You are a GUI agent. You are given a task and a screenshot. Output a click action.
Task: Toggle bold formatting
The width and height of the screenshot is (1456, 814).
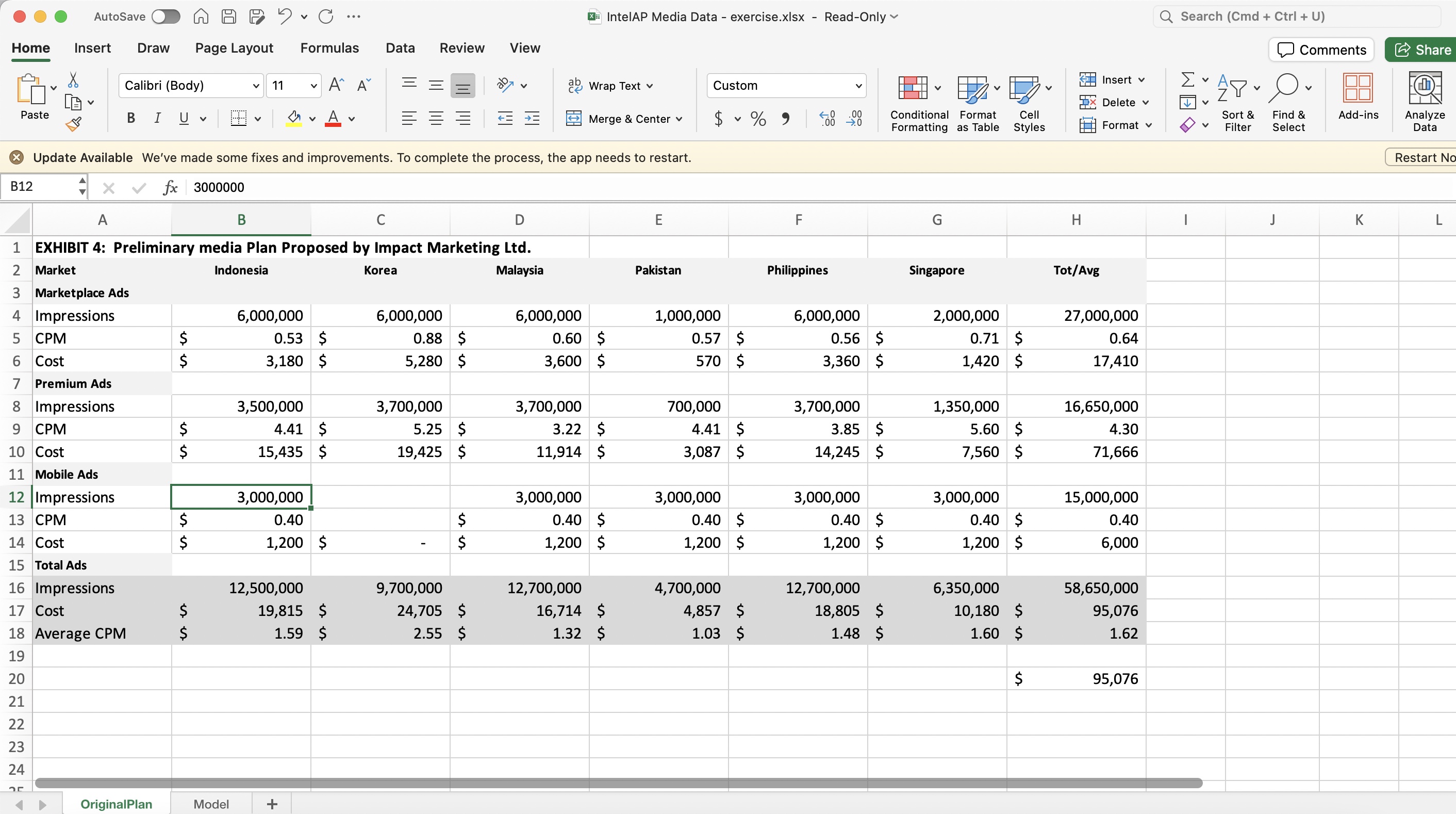pyautogui.click(x=130, y=118)
